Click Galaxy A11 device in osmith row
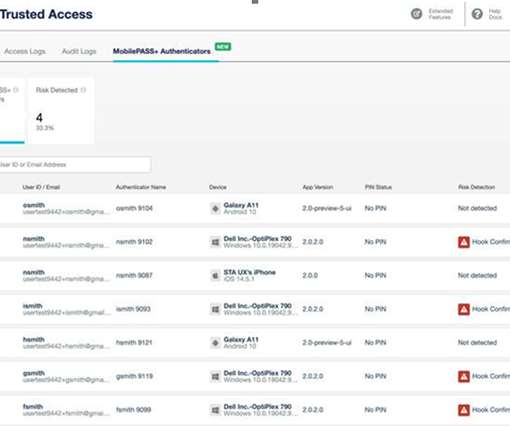Screen dimensions: 510x426 241,205
